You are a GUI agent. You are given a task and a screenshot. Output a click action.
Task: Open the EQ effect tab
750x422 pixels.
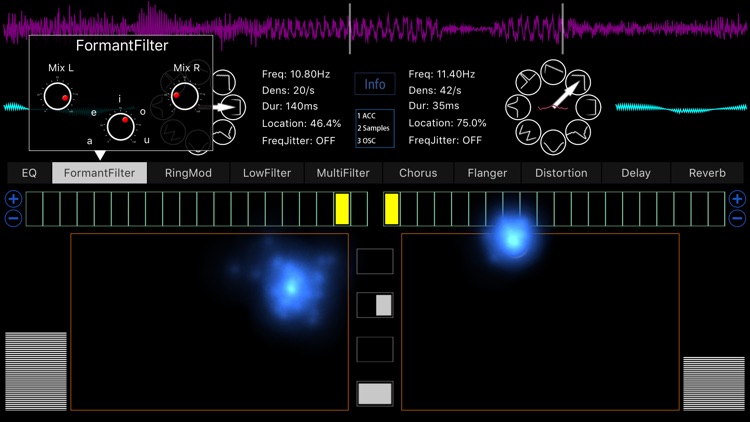29,173
